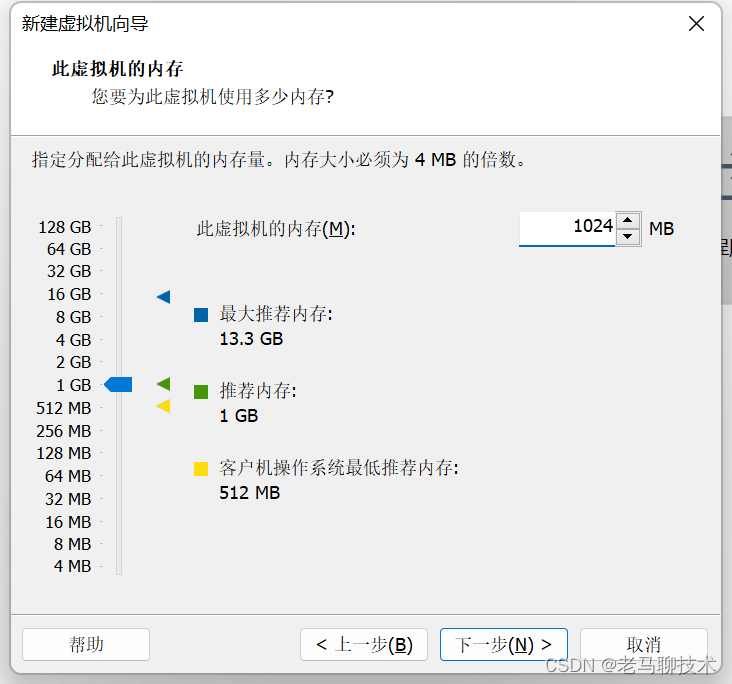Select the 4 MB mark on the memory scale
This screenshot has height=684, width=732.
tap(72, 566)
